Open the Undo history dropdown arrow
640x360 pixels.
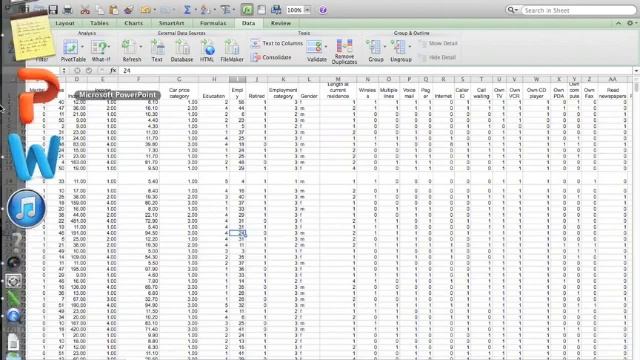tap(154, 10)
